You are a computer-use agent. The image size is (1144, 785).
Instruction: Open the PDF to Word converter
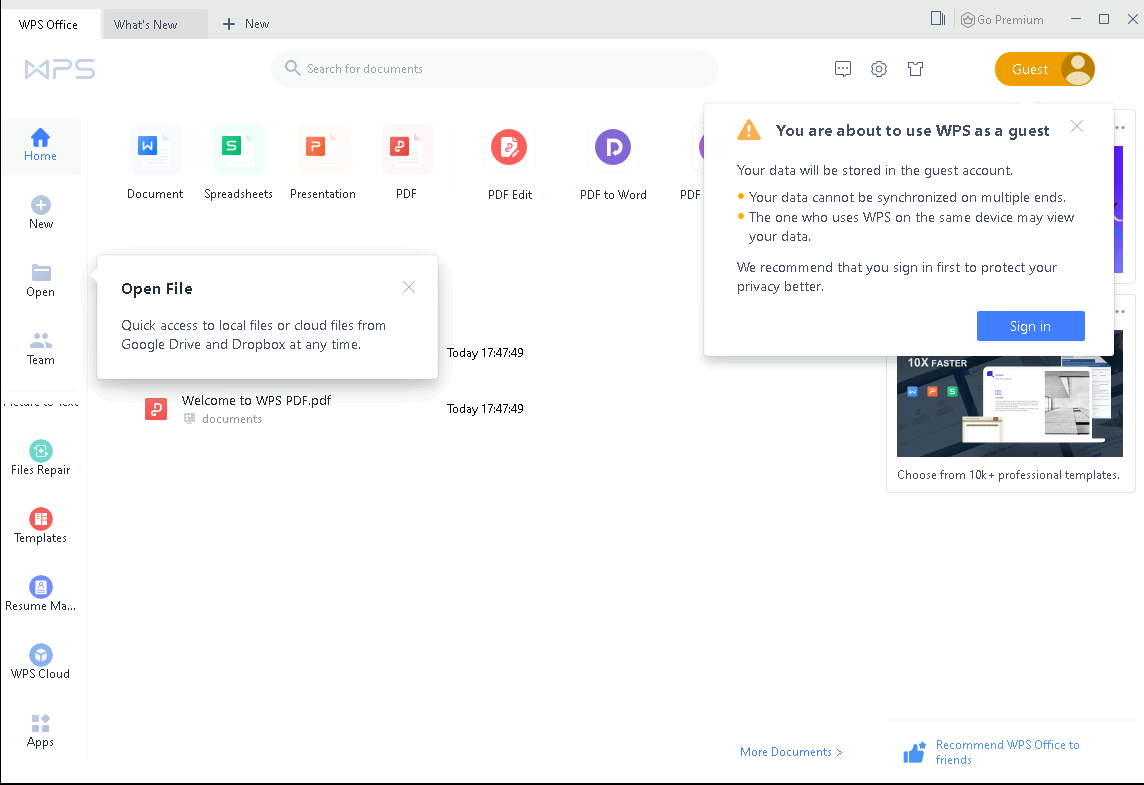[613, 148]
